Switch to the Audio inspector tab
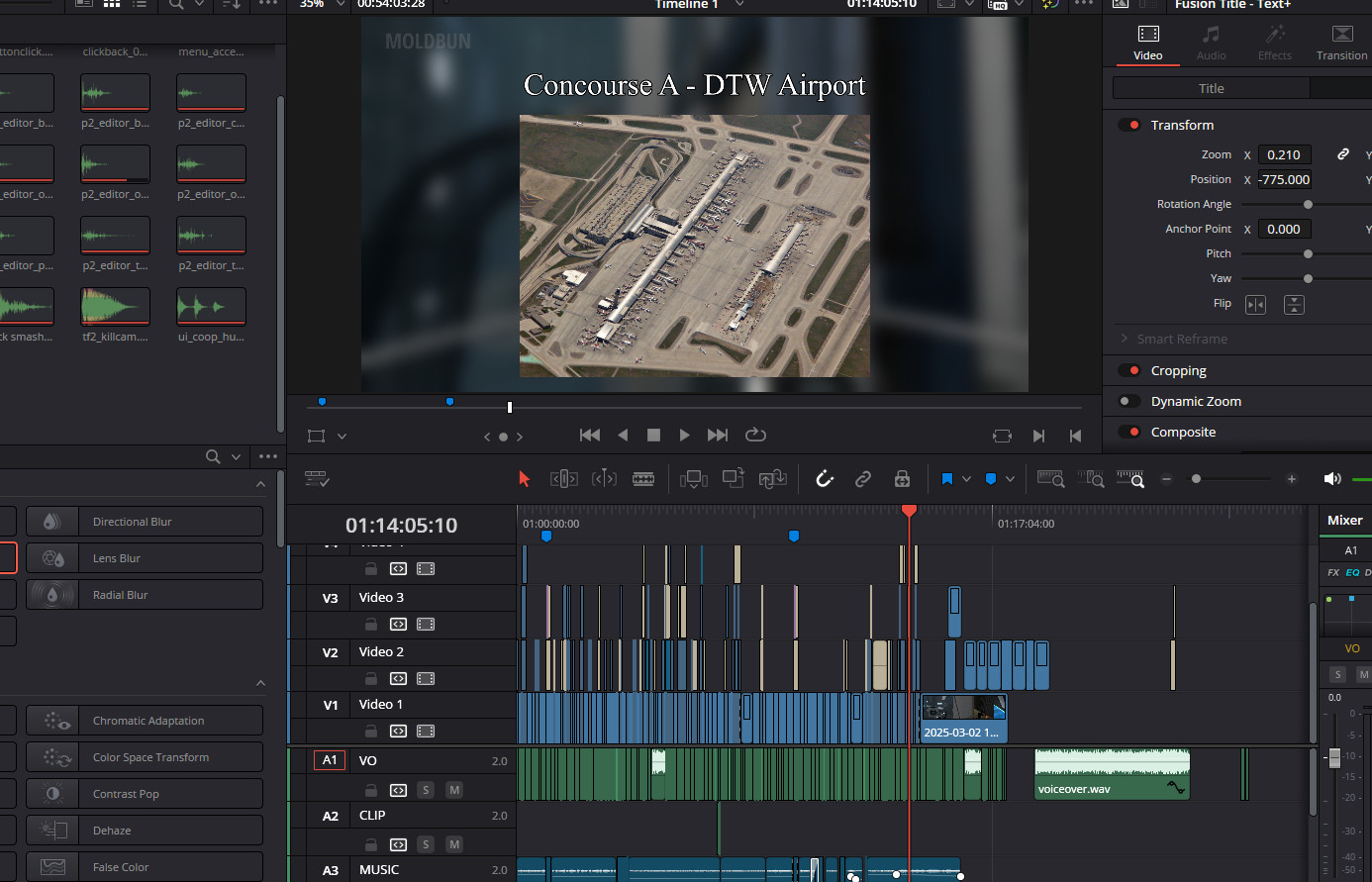 pos(1211,44)
